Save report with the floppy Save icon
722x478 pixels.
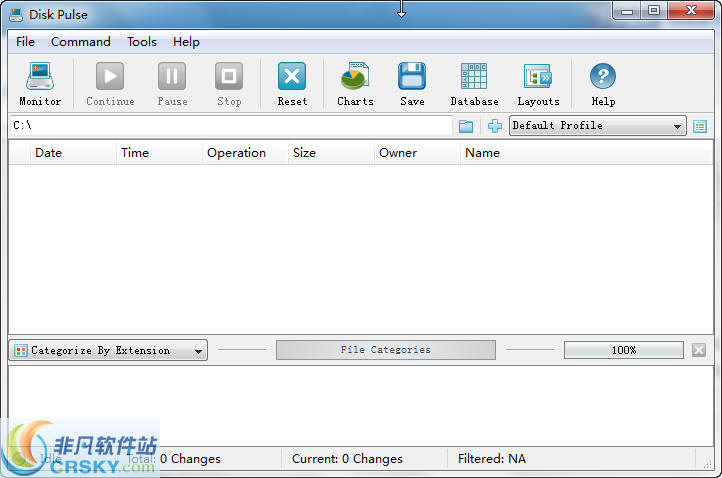(x=412, y=76)
